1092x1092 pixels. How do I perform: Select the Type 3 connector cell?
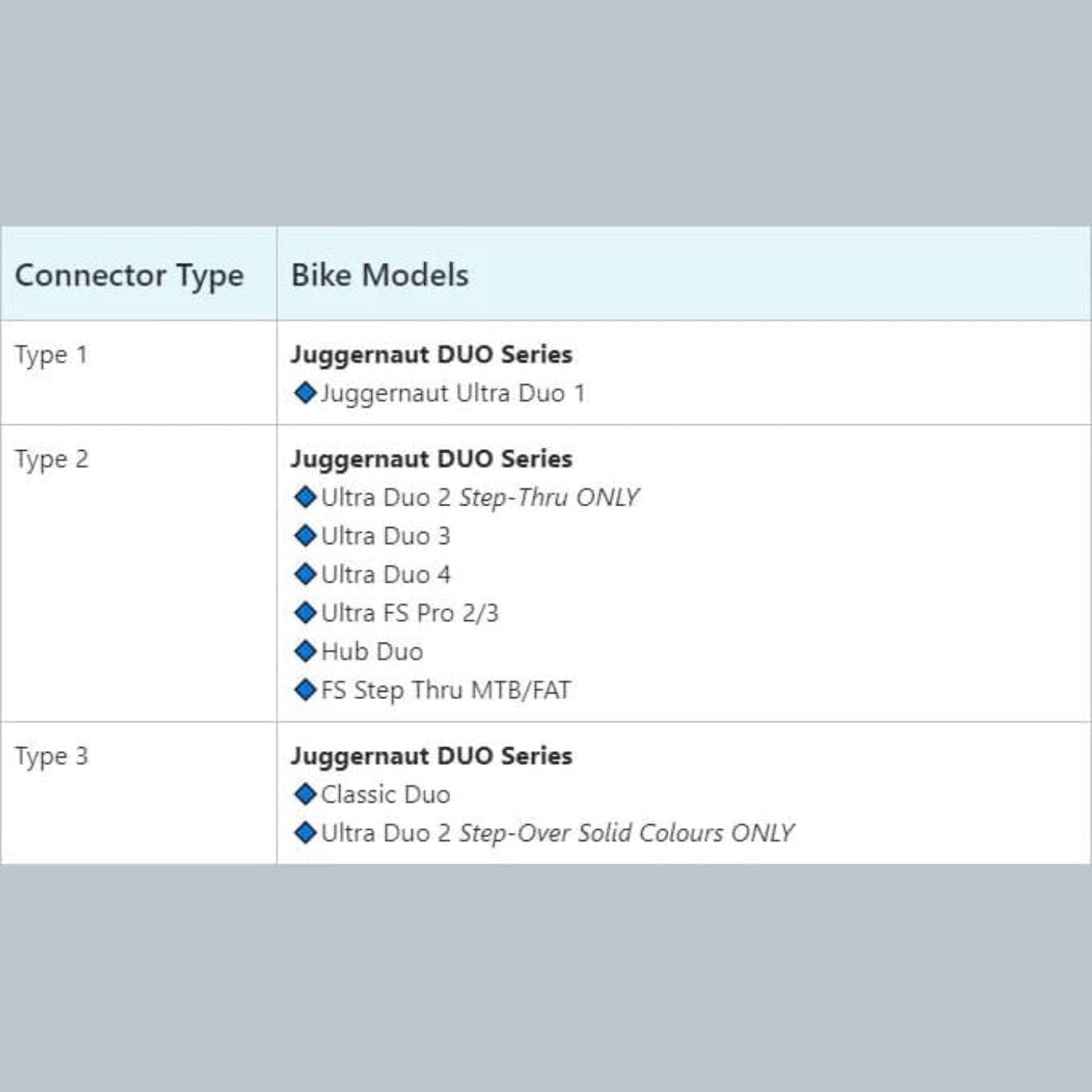tap(51, 757)
